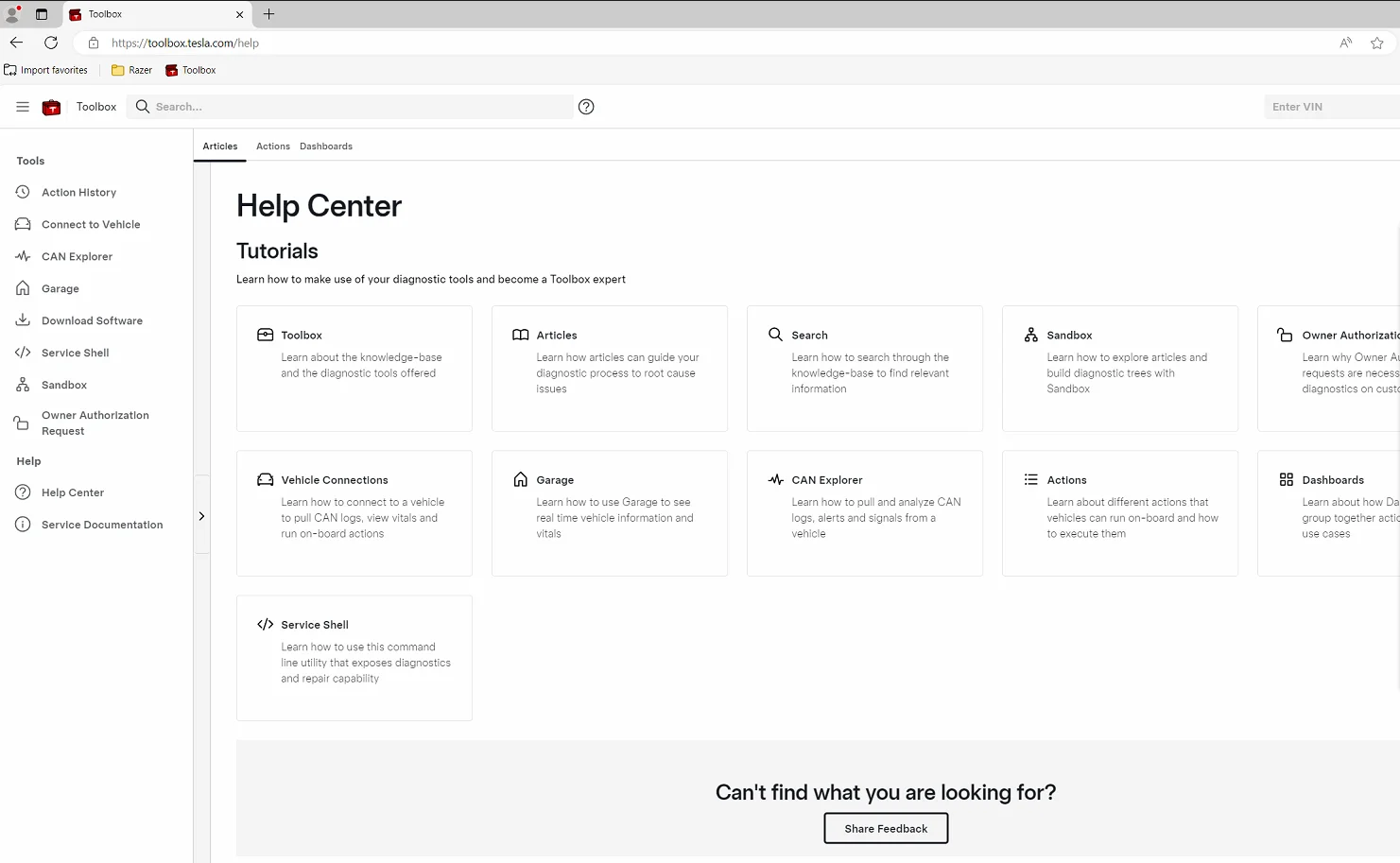The width and height of the screenshot is (1400, 863).
Task: Open the Vehicle Connections tutorial card
Action: click(x=354, y=513)
